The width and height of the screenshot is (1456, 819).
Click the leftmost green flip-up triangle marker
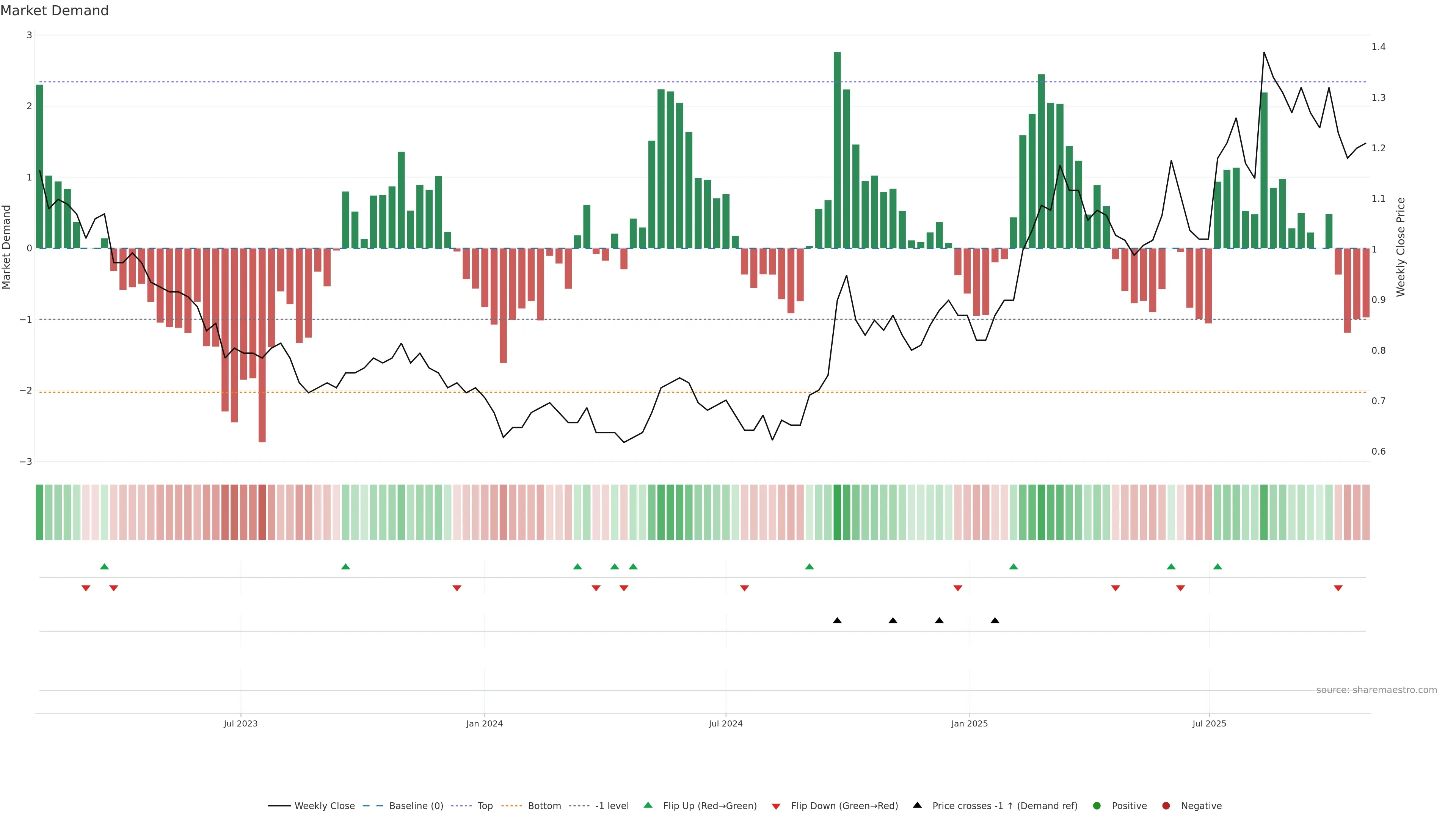pyautogui.click(x=104, y=566)
